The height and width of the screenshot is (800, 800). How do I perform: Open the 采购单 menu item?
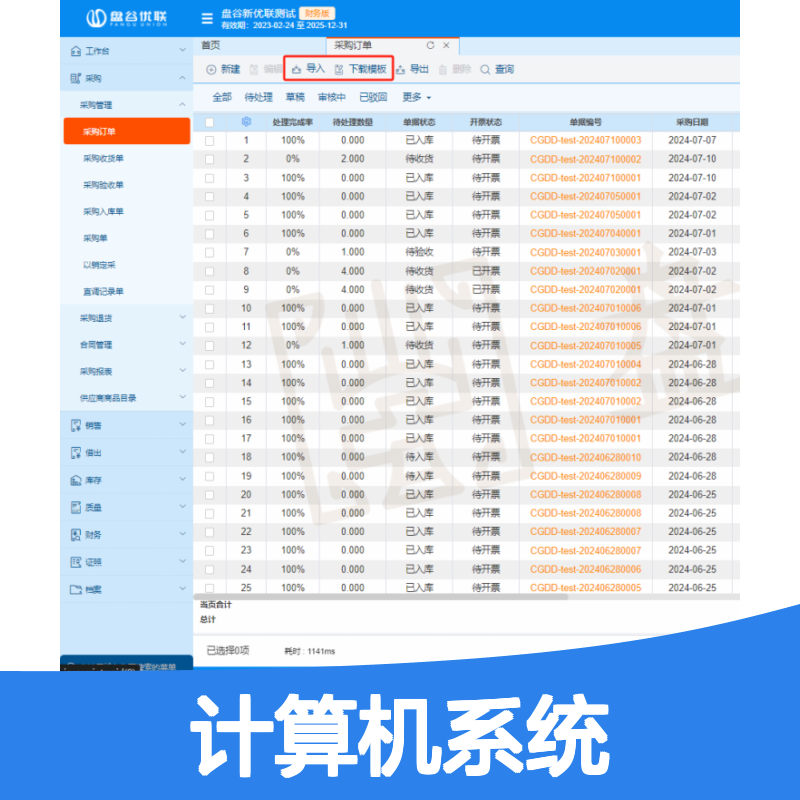(95, 238)
